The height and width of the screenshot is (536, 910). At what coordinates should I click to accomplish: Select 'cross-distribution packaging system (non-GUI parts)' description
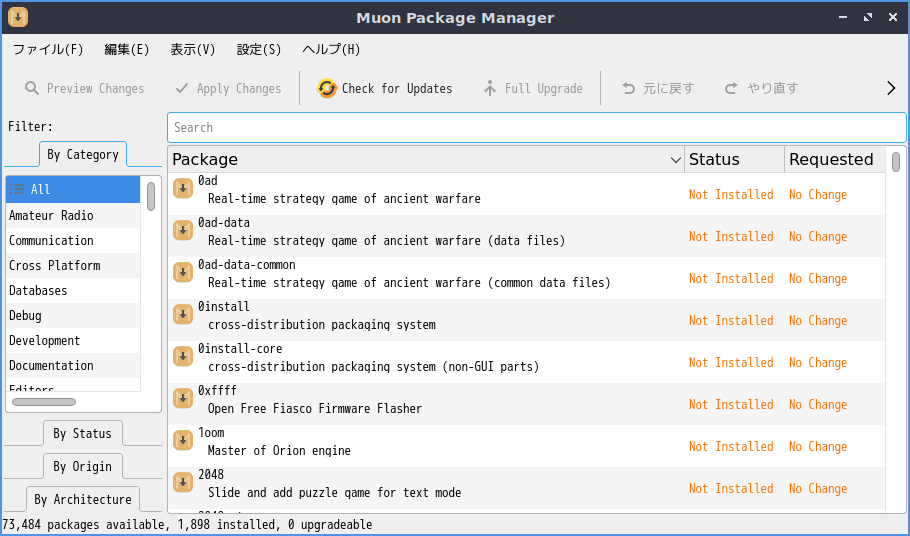coord(374,367)
